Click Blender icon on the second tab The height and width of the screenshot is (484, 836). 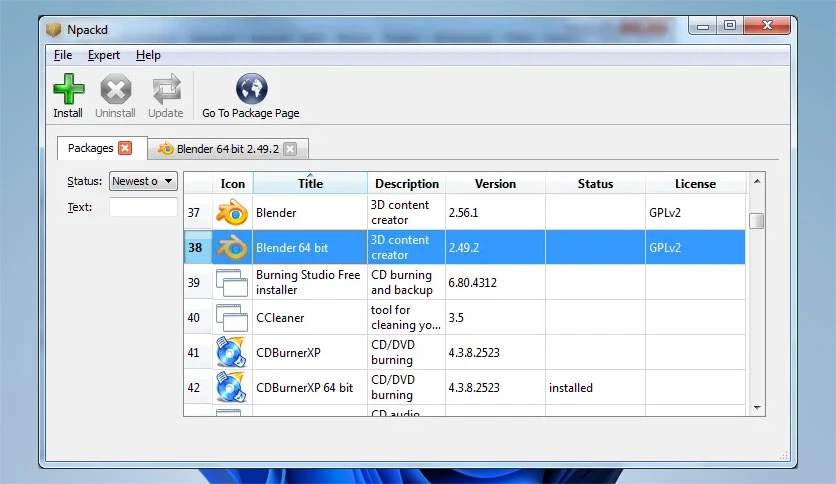(x=166, y=149)
